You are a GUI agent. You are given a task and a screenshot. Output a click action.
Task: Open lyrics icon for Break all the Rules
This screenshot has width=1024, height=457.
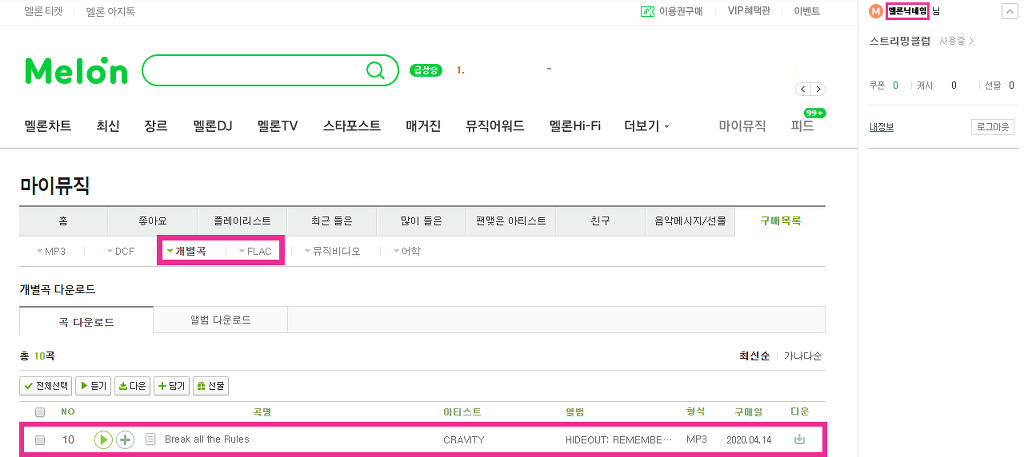pos(150,439)
